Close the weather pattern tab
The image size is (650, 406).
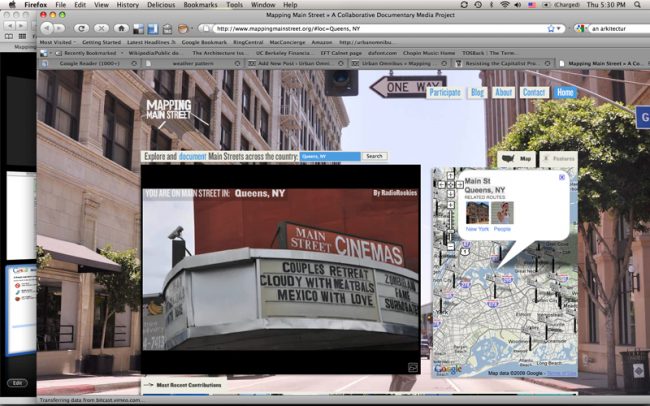[x=237, y=63]
